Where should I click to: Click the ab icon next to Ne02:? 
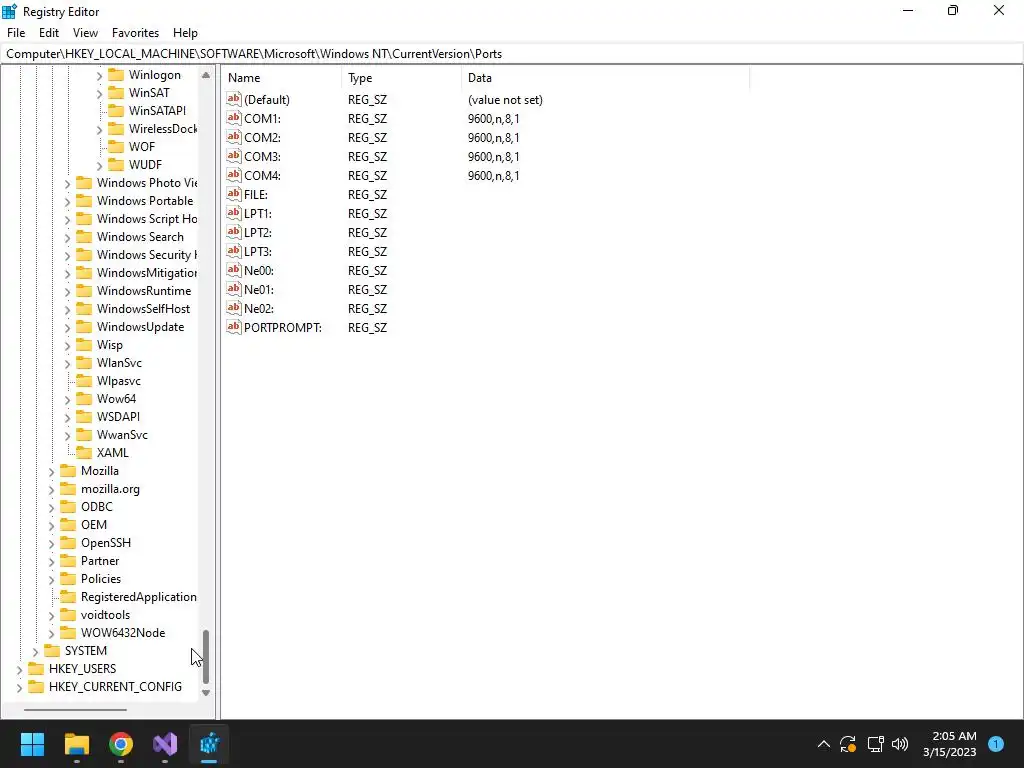pos(234,308)
